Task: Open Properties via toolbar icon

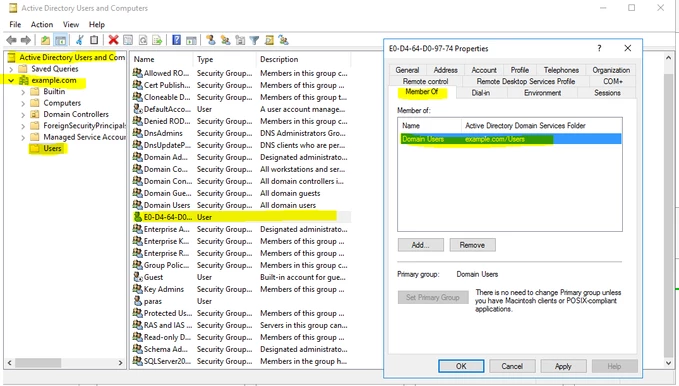Action: [x=128, y=40]
